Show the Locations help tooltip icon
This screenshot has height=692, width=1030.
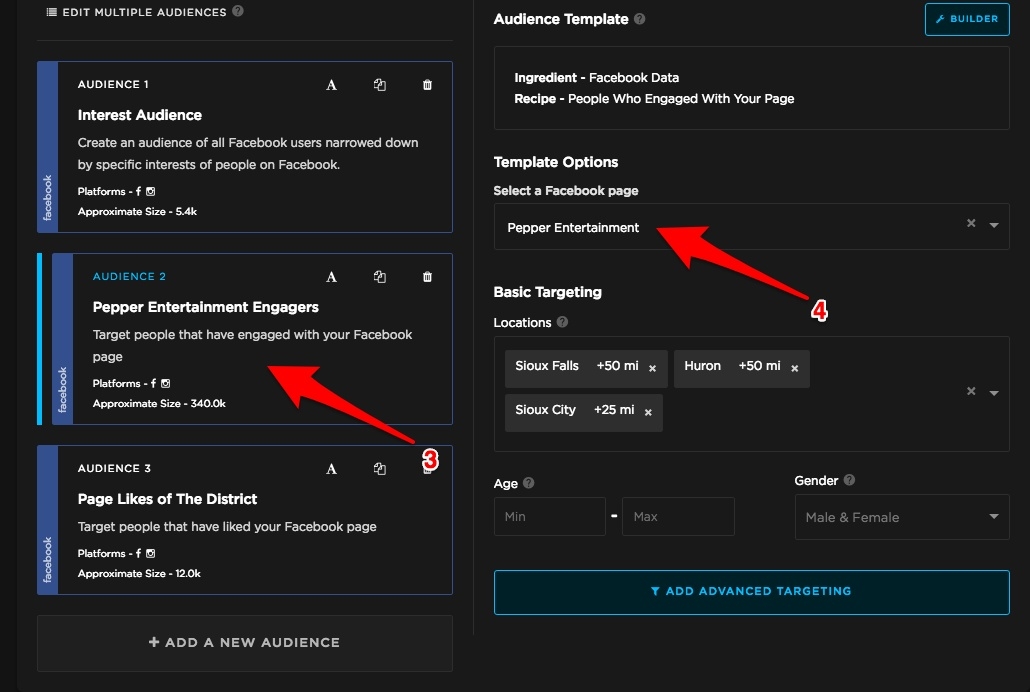(x=562, y=322)
